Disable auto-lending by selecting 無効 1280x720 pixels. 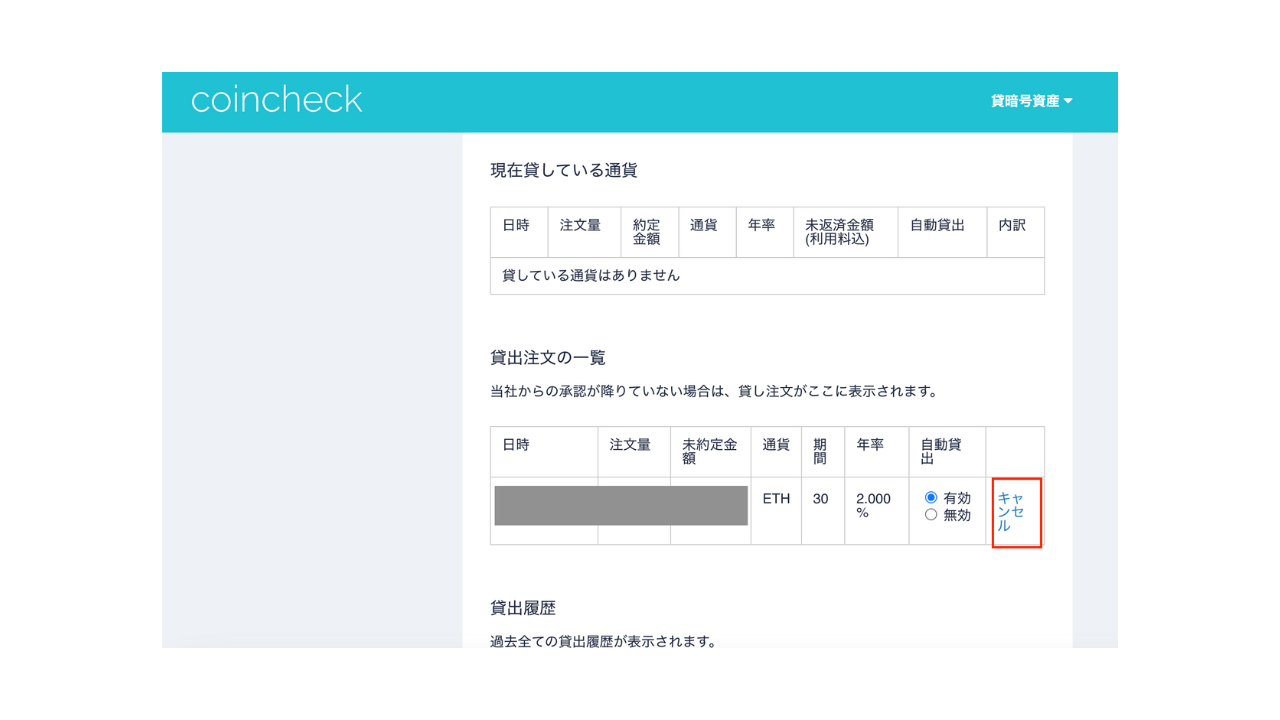(931, 514)
